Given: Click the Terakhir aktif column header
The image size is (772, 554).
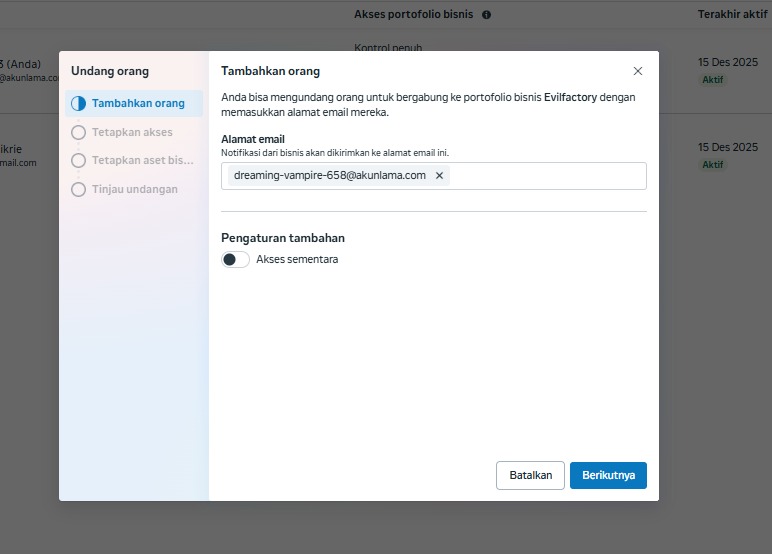Looking at the screenshot, I should [x=732, y=15].
